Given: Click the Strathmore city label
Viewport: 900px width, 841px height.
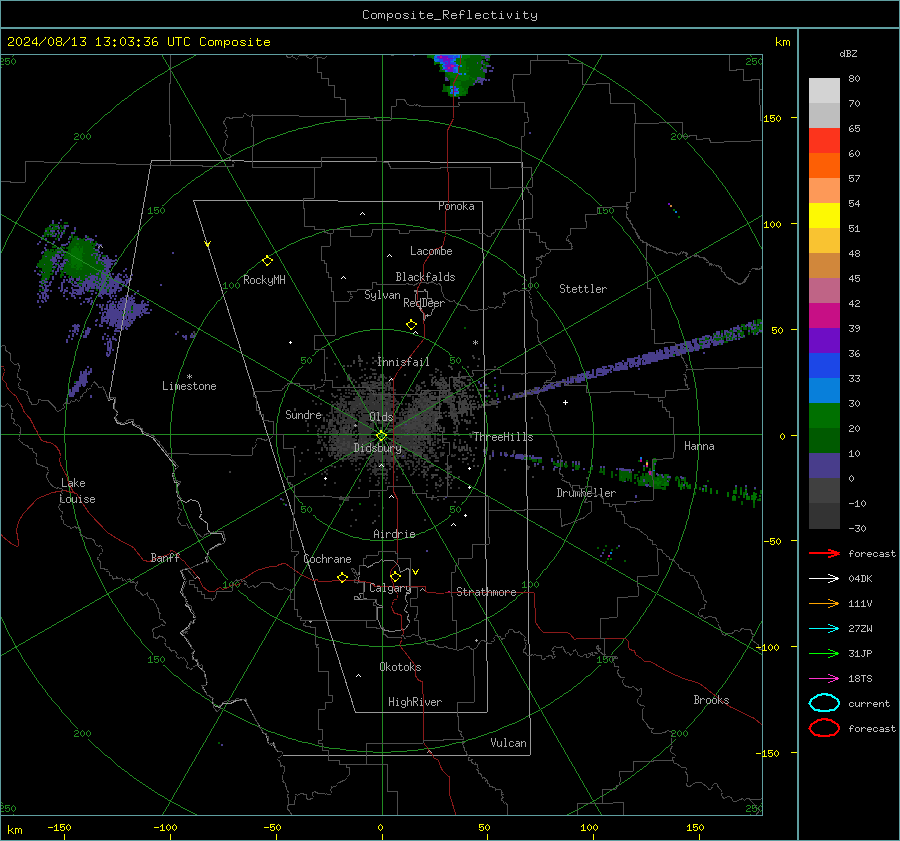Looking at the screenshot, I should [x=486, y=592].
